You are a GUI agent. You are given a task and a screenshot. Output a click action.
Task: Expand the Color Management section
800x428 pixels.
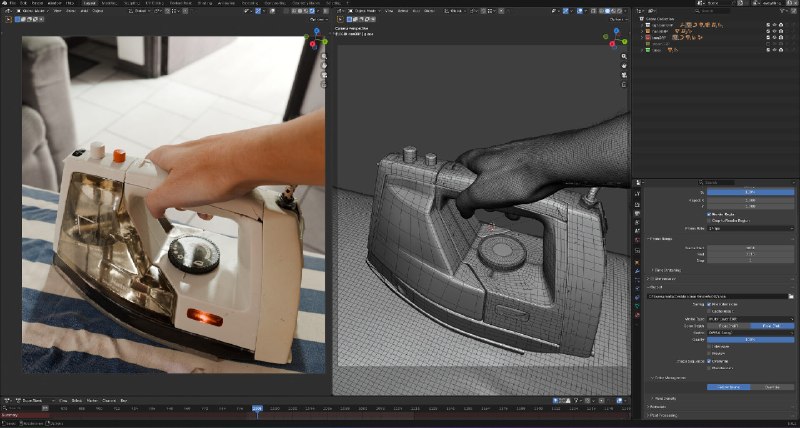click(x=670, y=378)
